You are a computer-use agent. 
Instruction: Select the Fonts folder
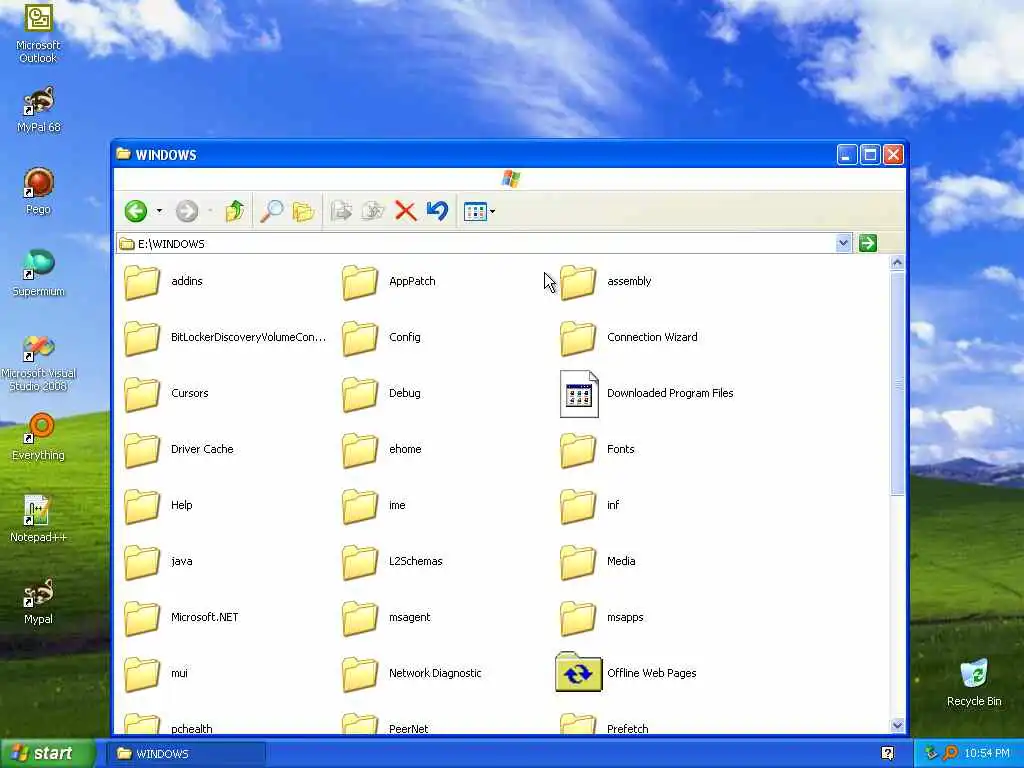[598, 449]
